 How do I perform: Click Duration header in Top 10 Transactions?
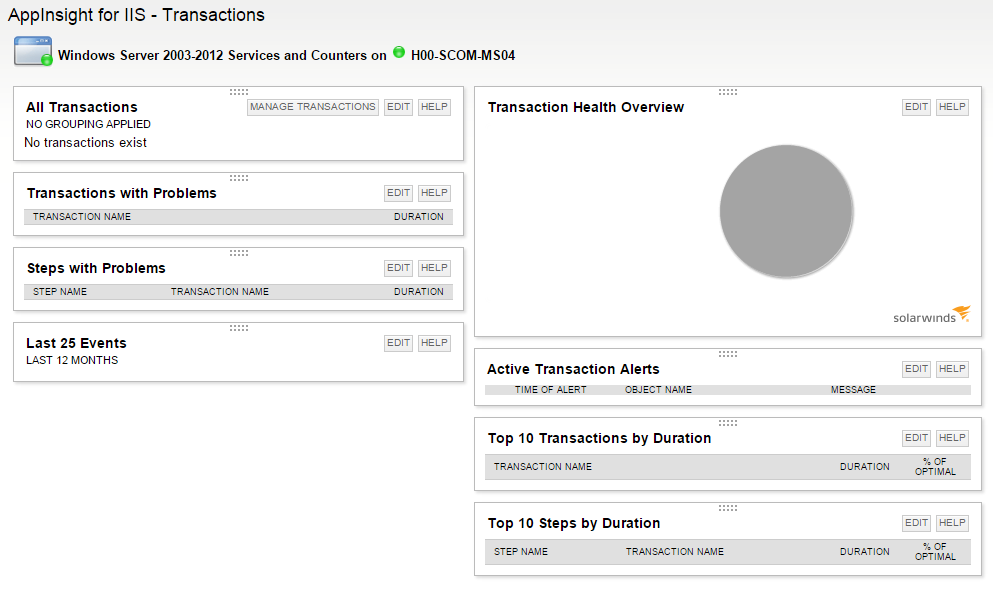pyautogui.click(x=864, y=467)
